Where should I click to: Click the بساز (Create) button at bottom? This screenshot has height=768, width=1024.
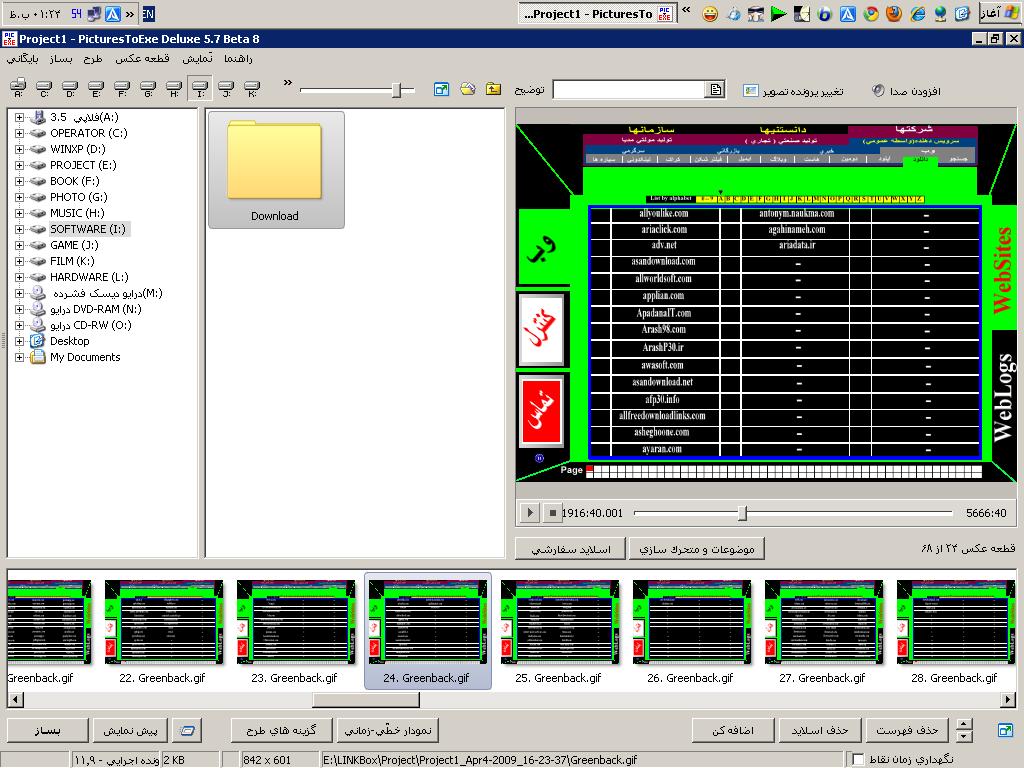[48, 730]
